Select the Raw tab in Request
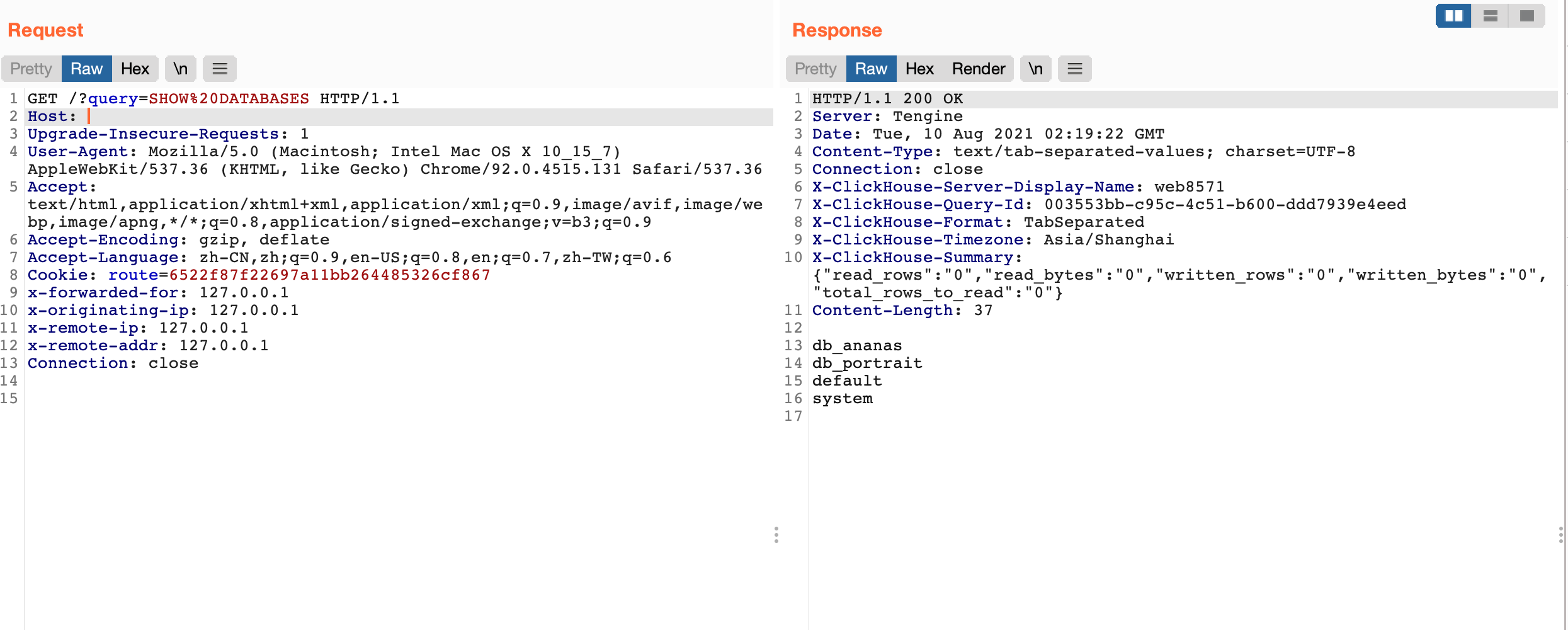 pyautogui.click(x=86, y=69)
